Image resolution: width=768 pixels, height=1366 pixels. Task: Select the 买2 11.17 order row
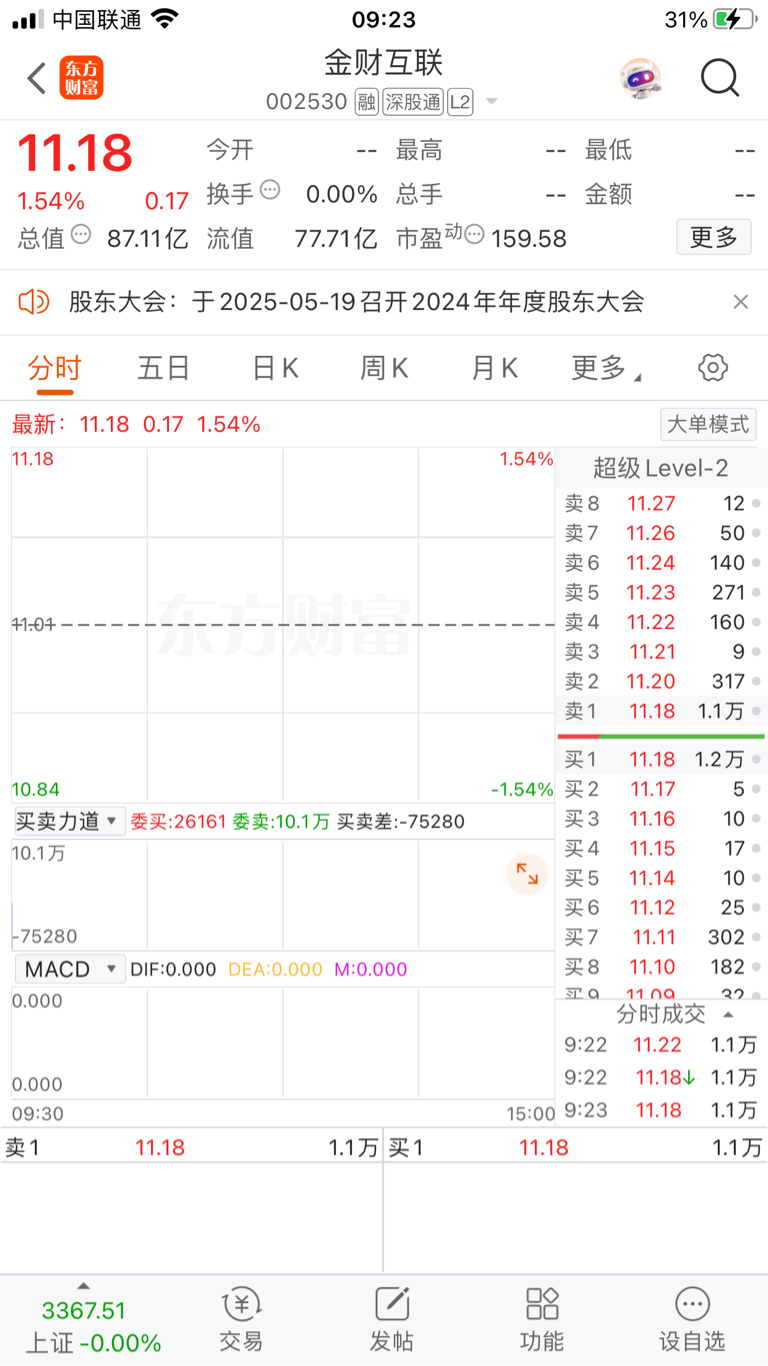(660, 789)
